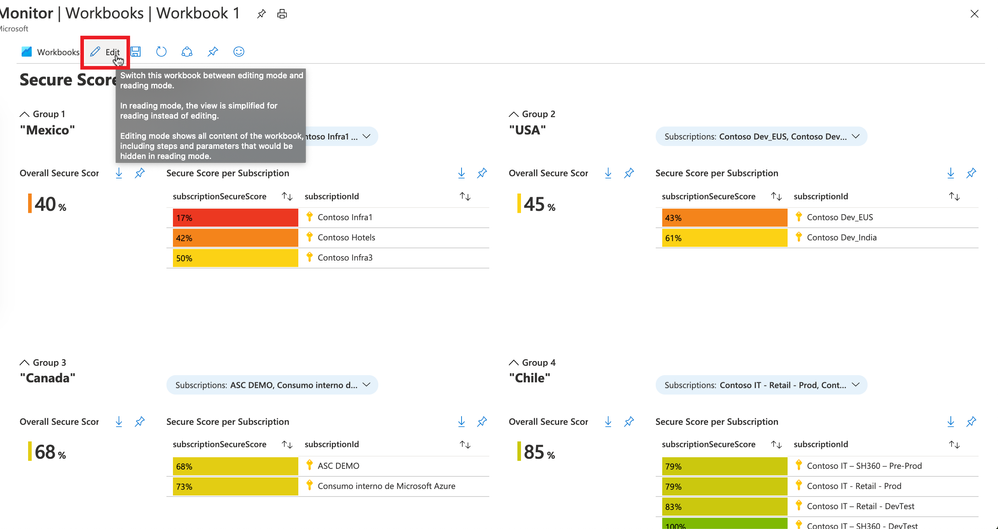Pin Canada Overall Secure Score tile
This screenshot has width=998, height=529.
coord(139,421)
